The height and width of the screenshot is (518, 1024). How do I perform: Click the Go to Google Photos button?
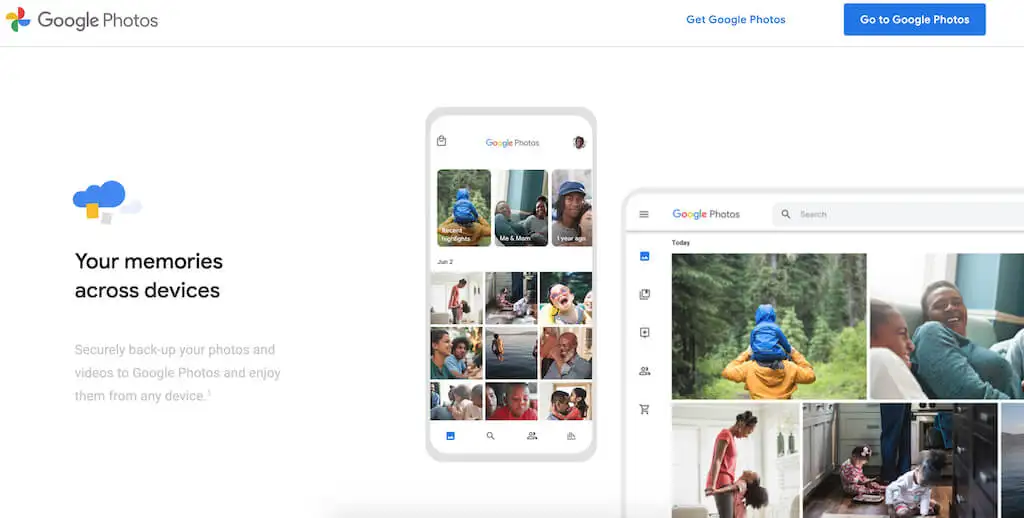point(914,20)
